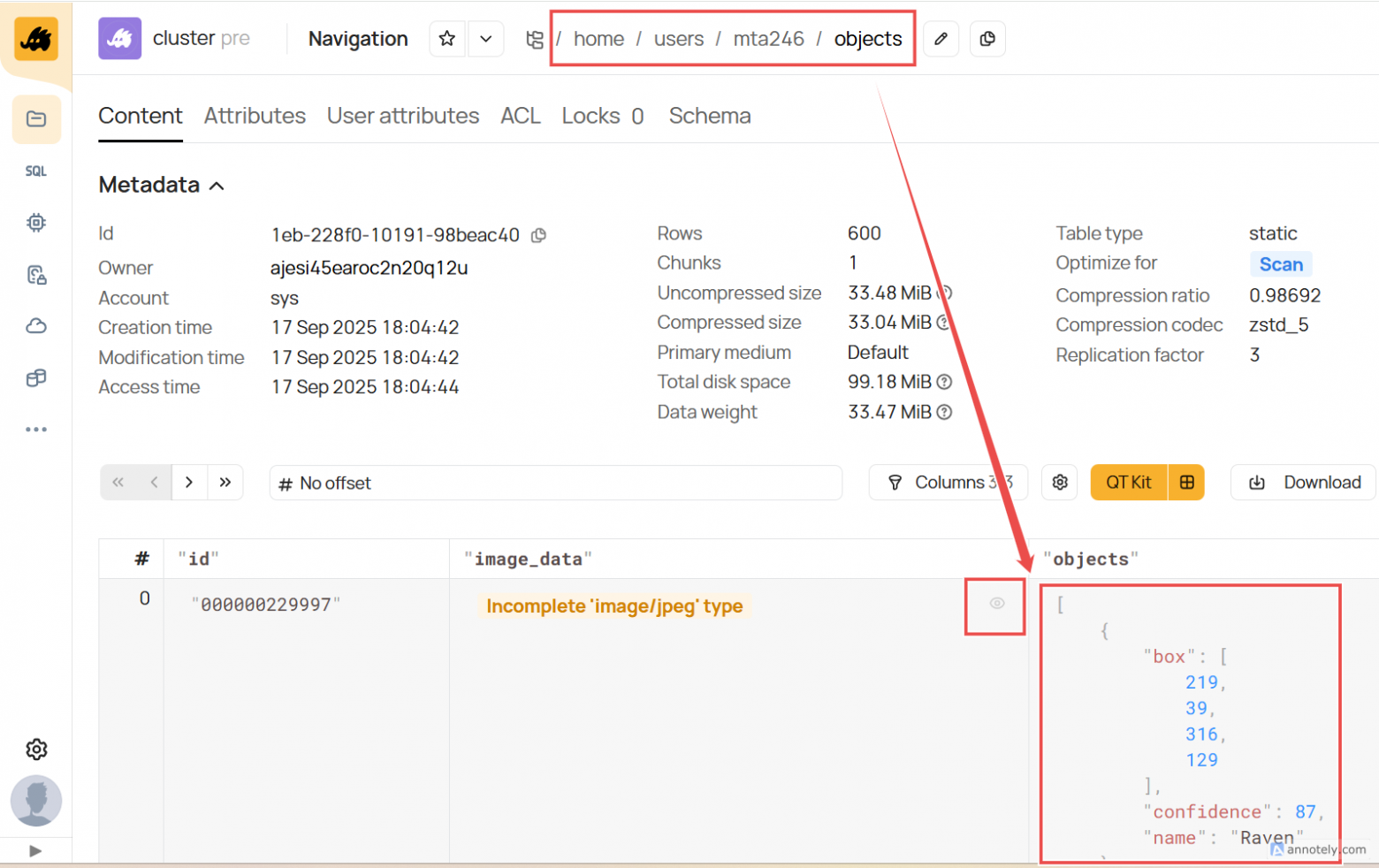Copy the table path using the copy icon

click(987, 38)
